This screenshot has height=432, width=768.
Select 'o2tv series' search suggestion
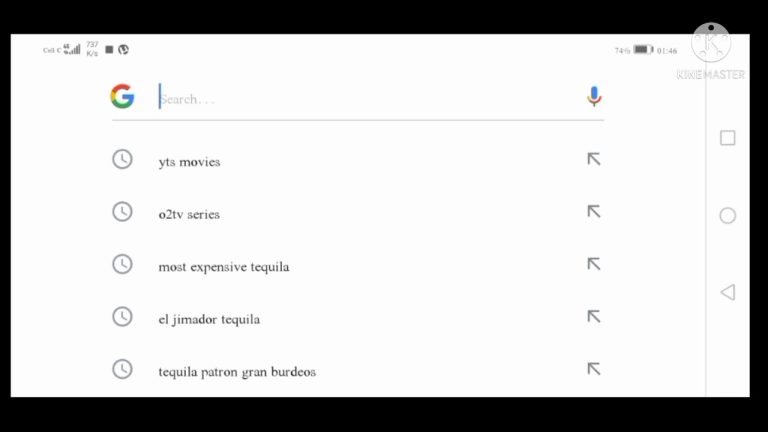(189, 214)
